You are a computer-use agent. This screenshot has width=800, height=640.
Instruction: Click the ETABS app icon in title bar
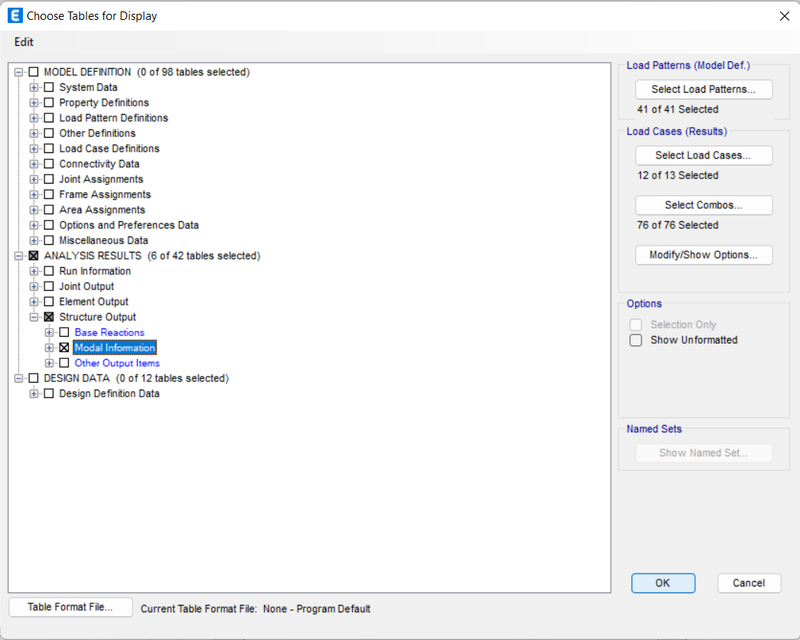coord(15,15)
